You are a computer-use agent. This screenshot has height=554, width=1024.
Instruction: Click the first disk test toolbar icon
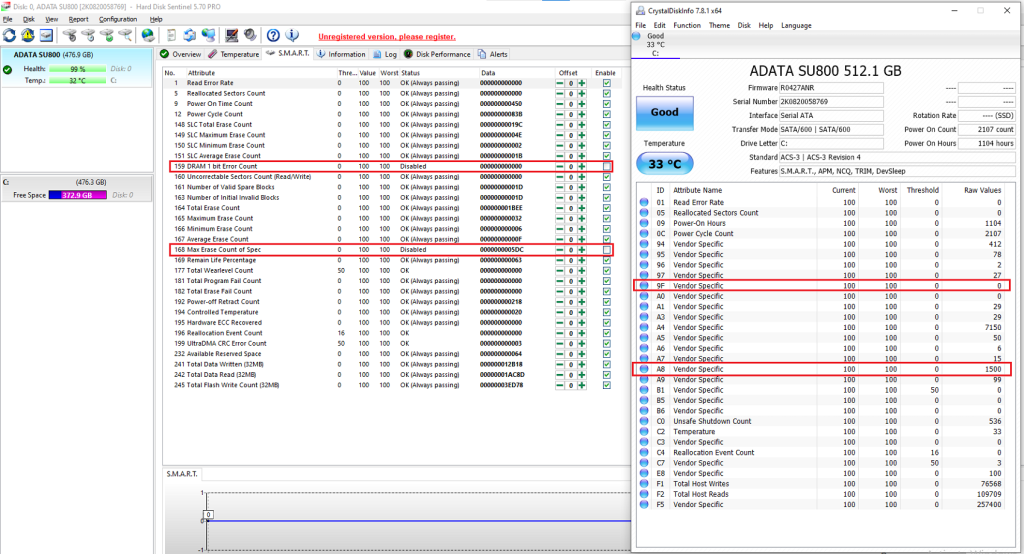click(x=69, y=35)
